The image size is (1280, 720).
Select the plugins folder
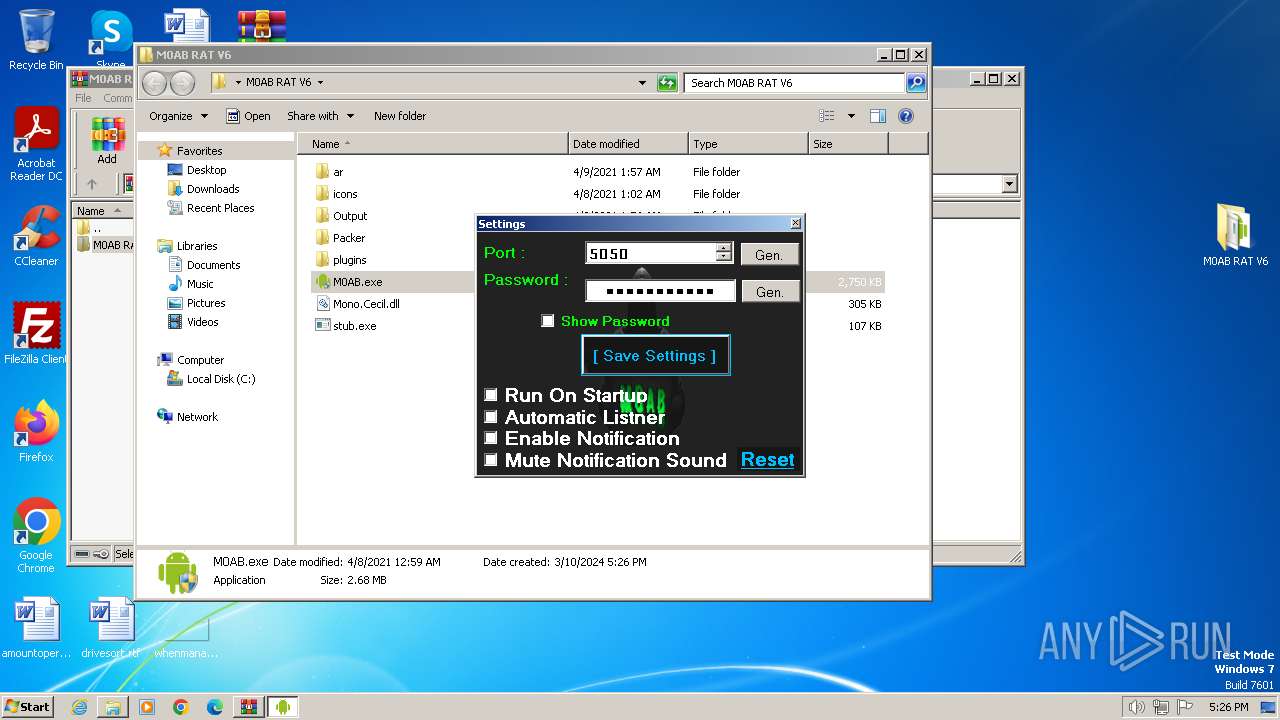point(349,260)
